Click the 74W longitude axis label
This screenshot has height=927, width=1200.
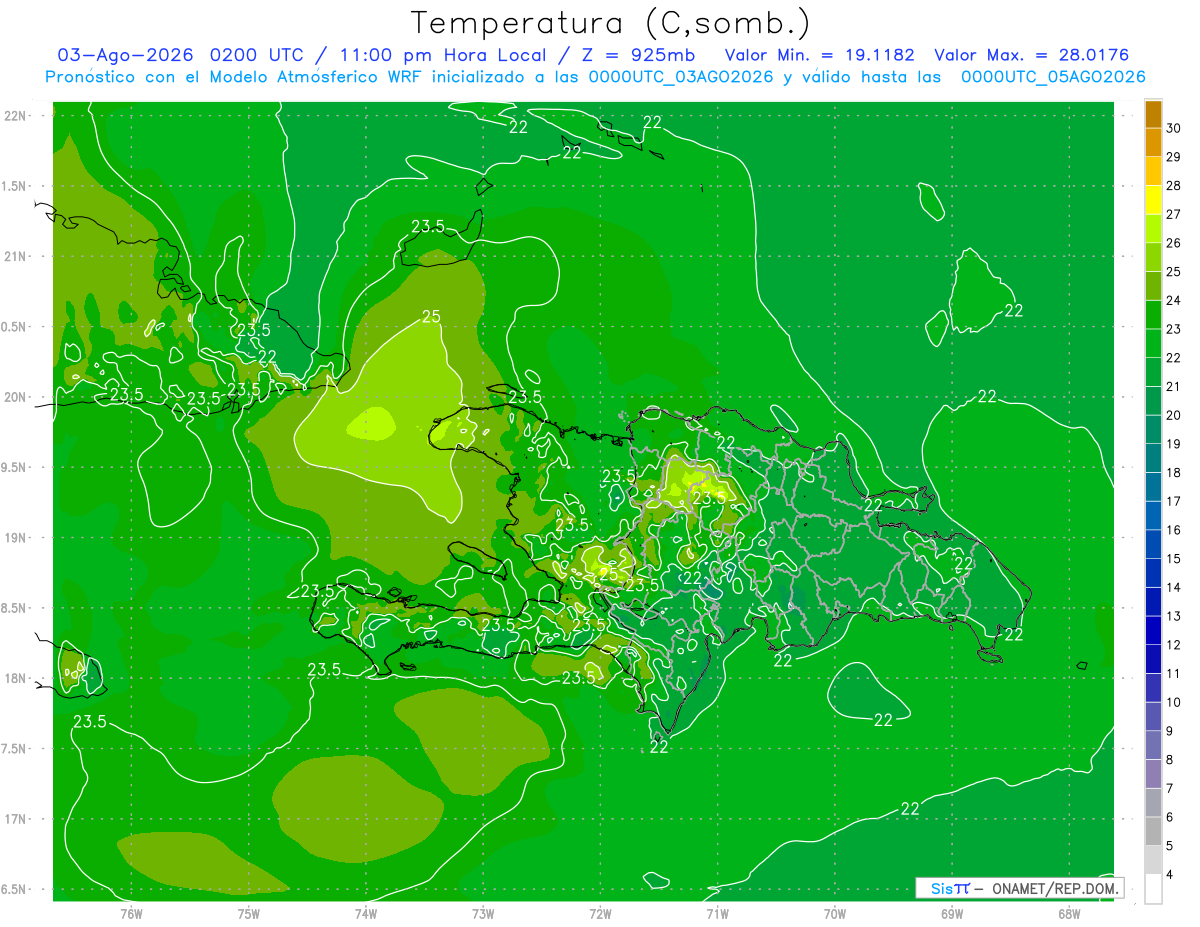(366, 913)
